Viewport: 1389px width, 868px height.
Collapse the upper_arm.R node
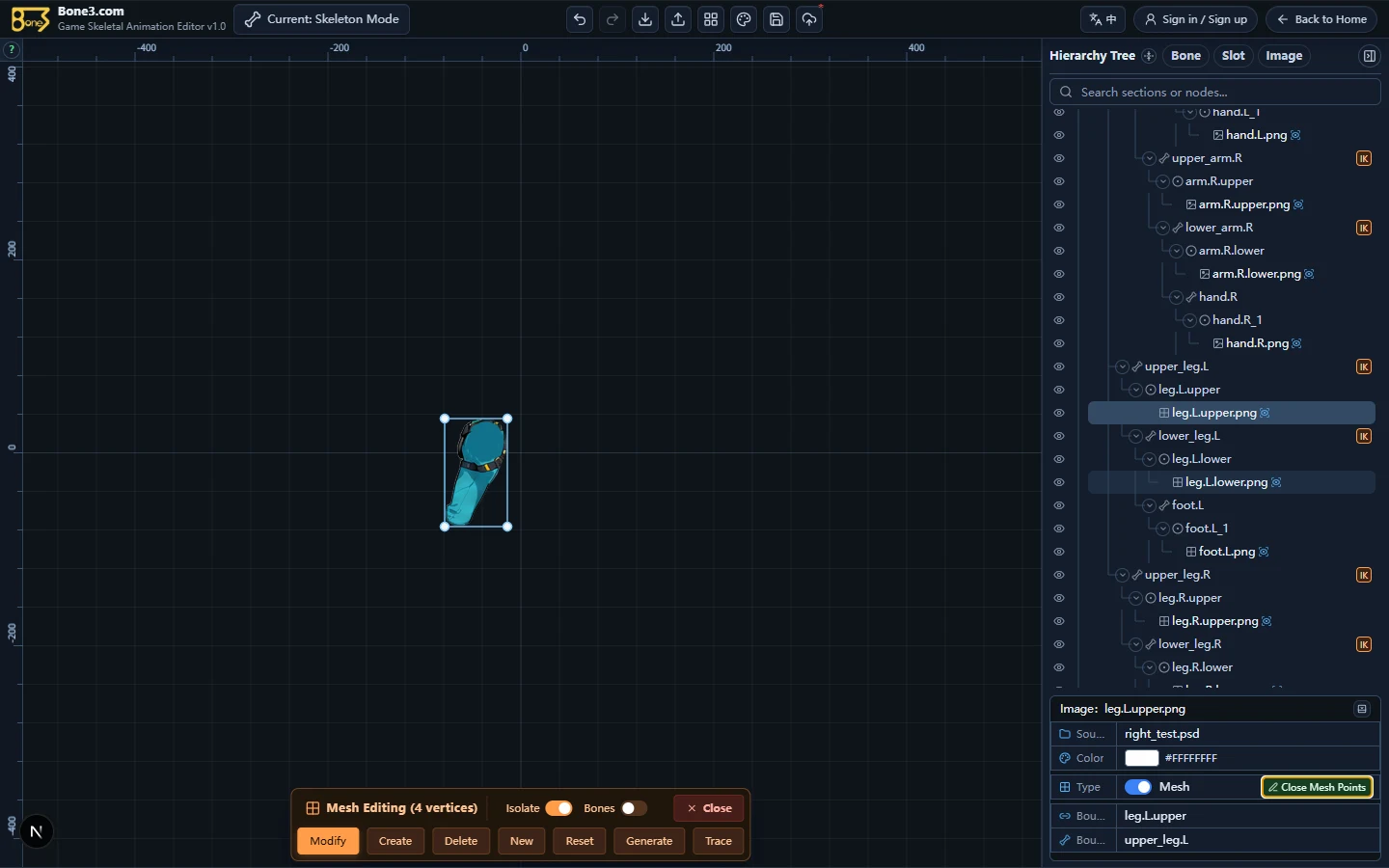pos(1149,158)
